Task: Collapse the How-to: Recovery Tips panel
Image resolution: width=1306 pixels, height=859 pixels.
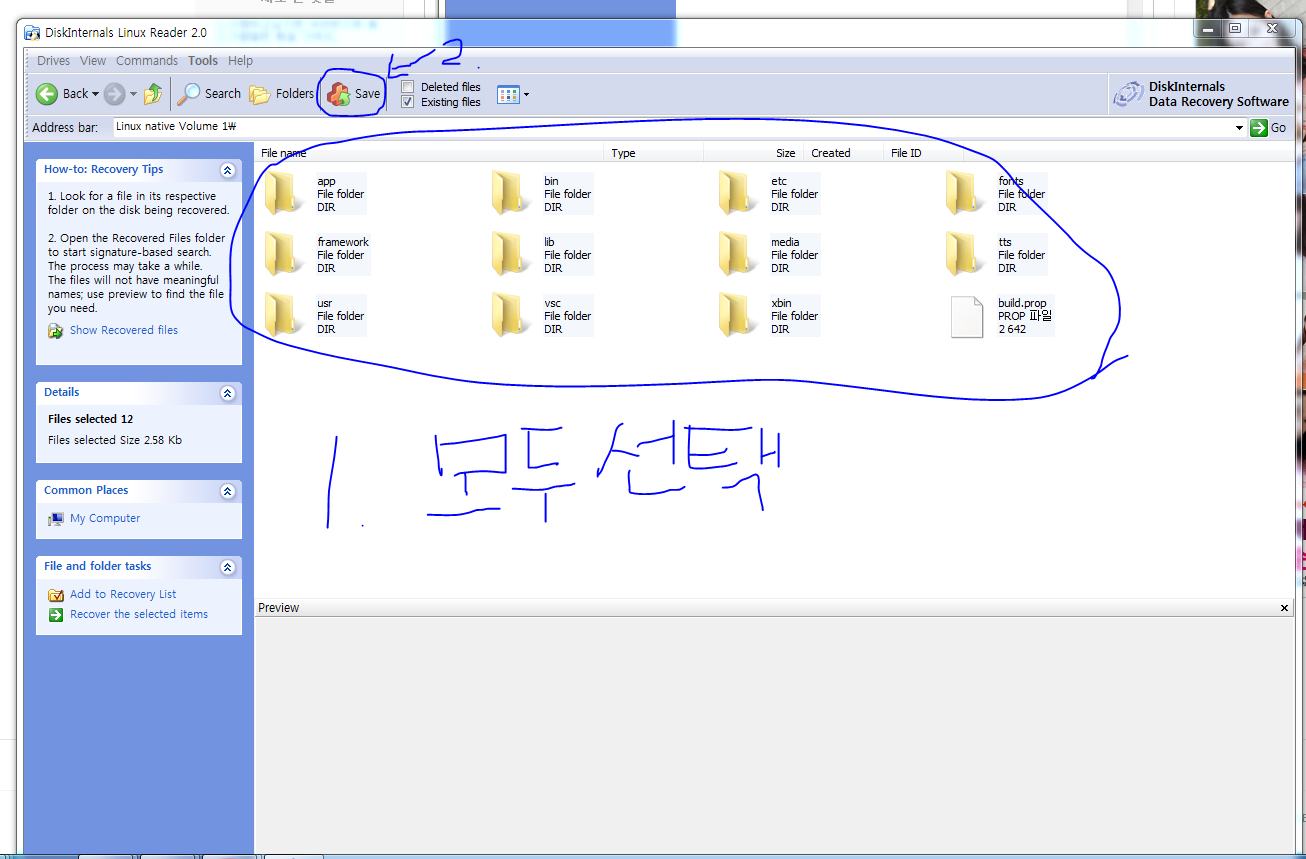Action: pyautogui.click(x=227, y=170)
